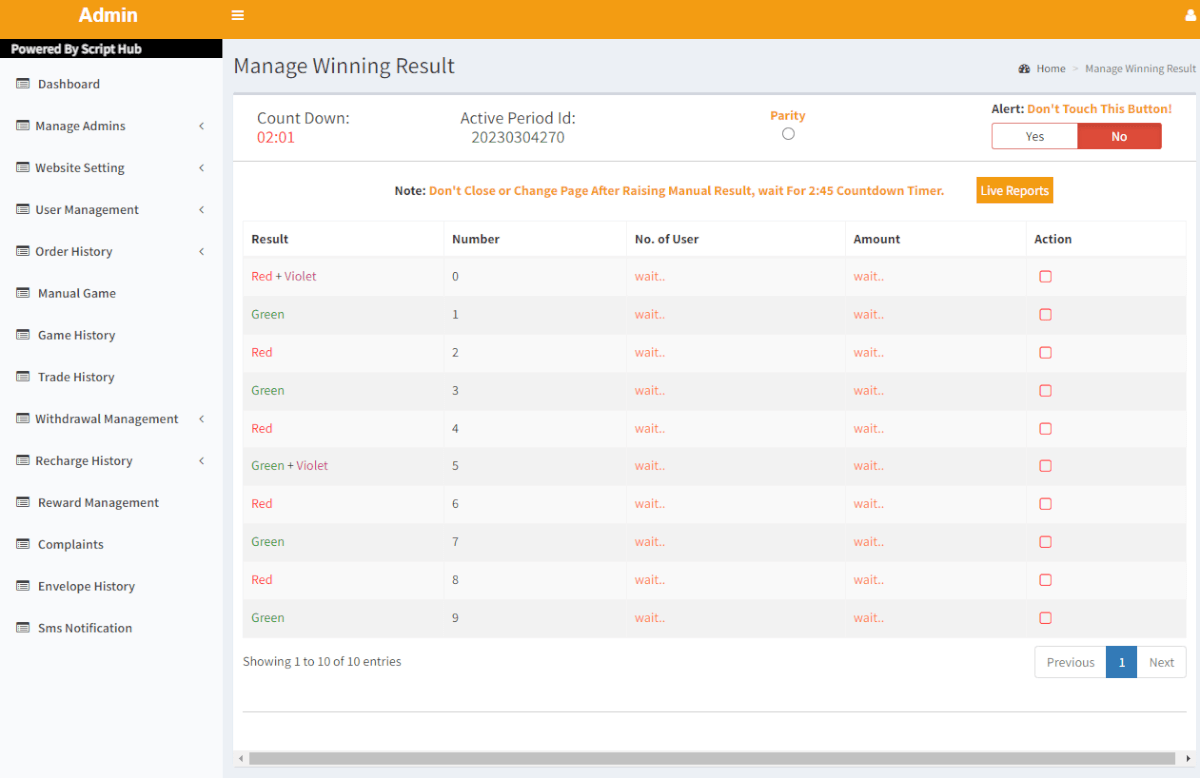The height and width of the screenshot is (778, 1200).
Task: Click the hamburger menu icon in header
Action: tap(237, 15)
